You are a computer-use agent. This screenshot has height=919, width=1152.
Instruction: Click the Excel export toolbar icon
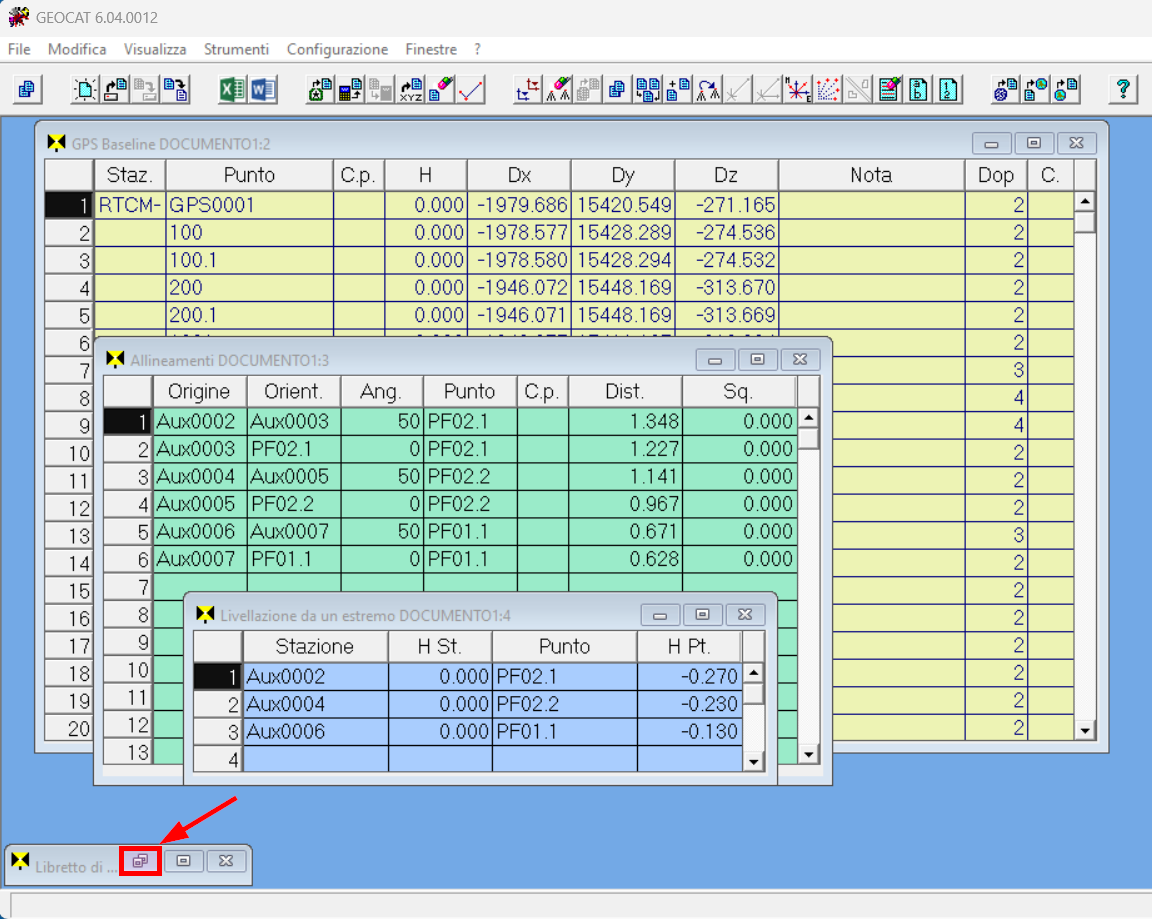click(233, 90)
